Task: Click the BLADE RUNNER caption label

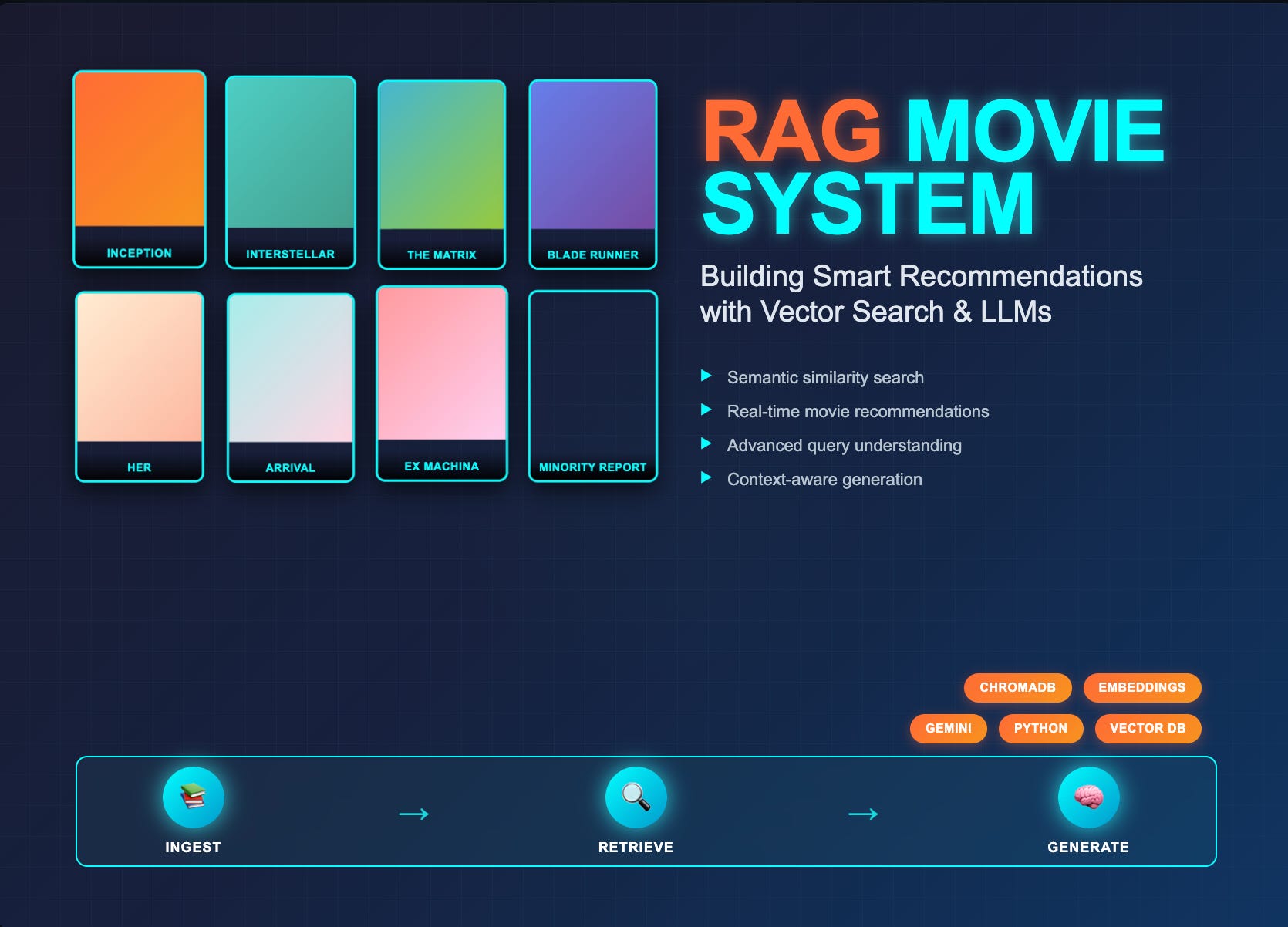Action: (593, 255)
